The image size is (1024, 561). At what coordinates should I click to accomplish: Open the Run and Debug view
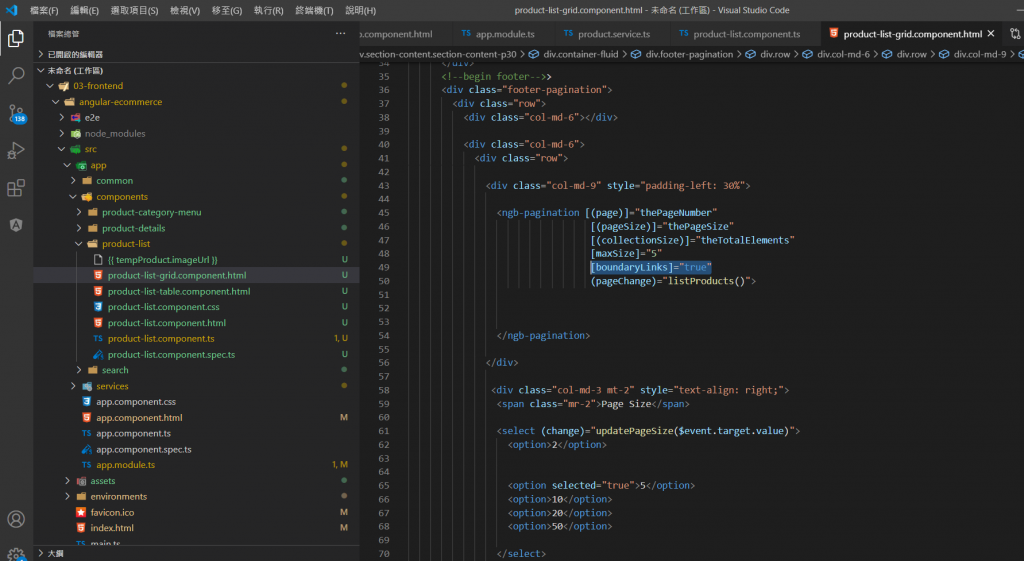point(16,151)
